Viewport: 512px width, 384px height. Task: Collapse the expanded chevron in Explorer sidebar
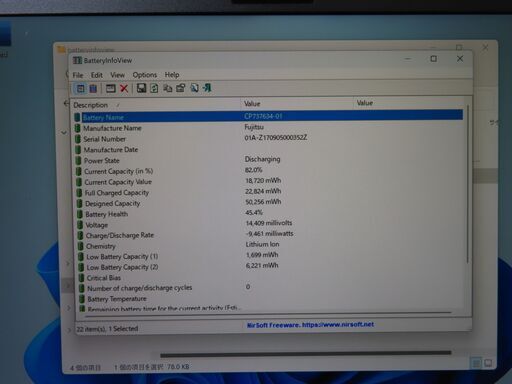[64, 132]
